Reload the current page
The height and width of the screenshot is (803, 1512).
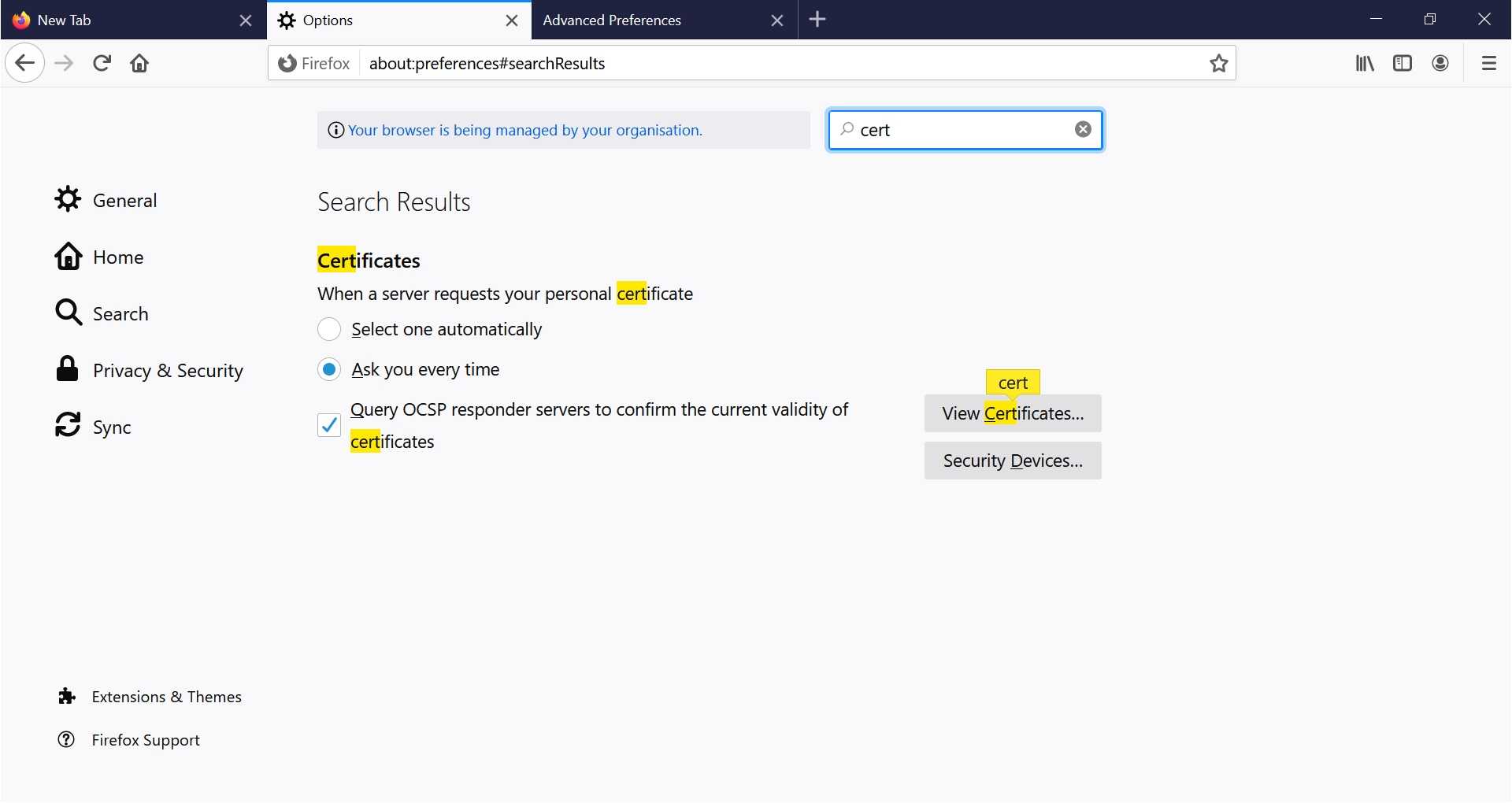102,63
